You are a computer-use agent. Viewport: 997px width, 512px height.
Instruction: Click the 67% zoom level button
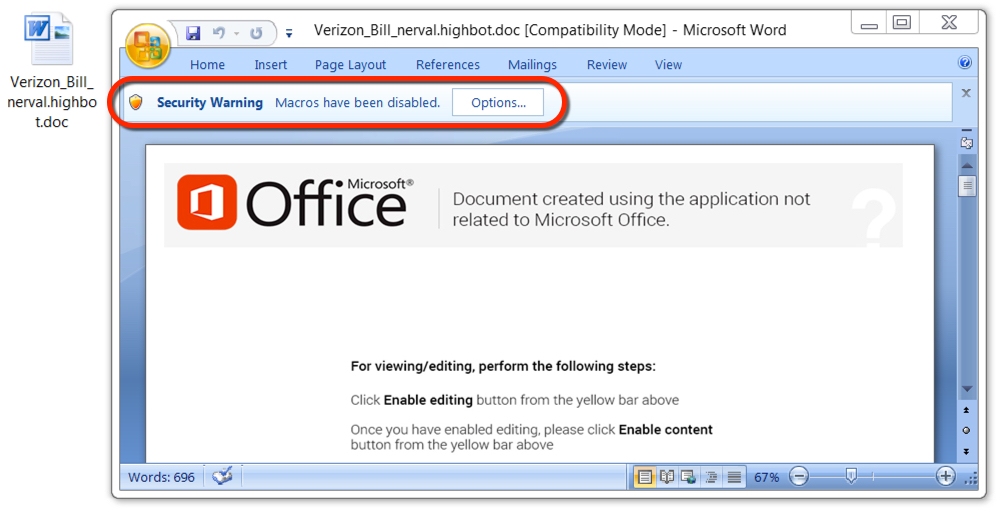coord(766,477)
